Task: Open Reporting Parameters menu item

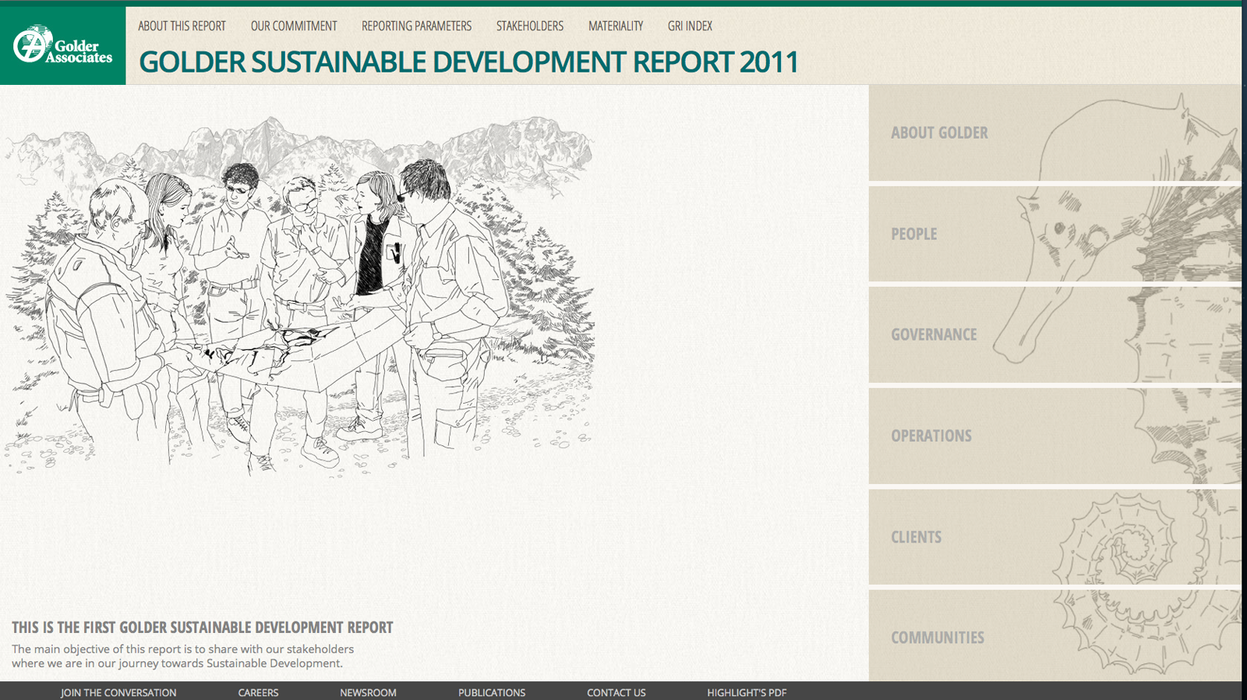Action: point(416,26)
